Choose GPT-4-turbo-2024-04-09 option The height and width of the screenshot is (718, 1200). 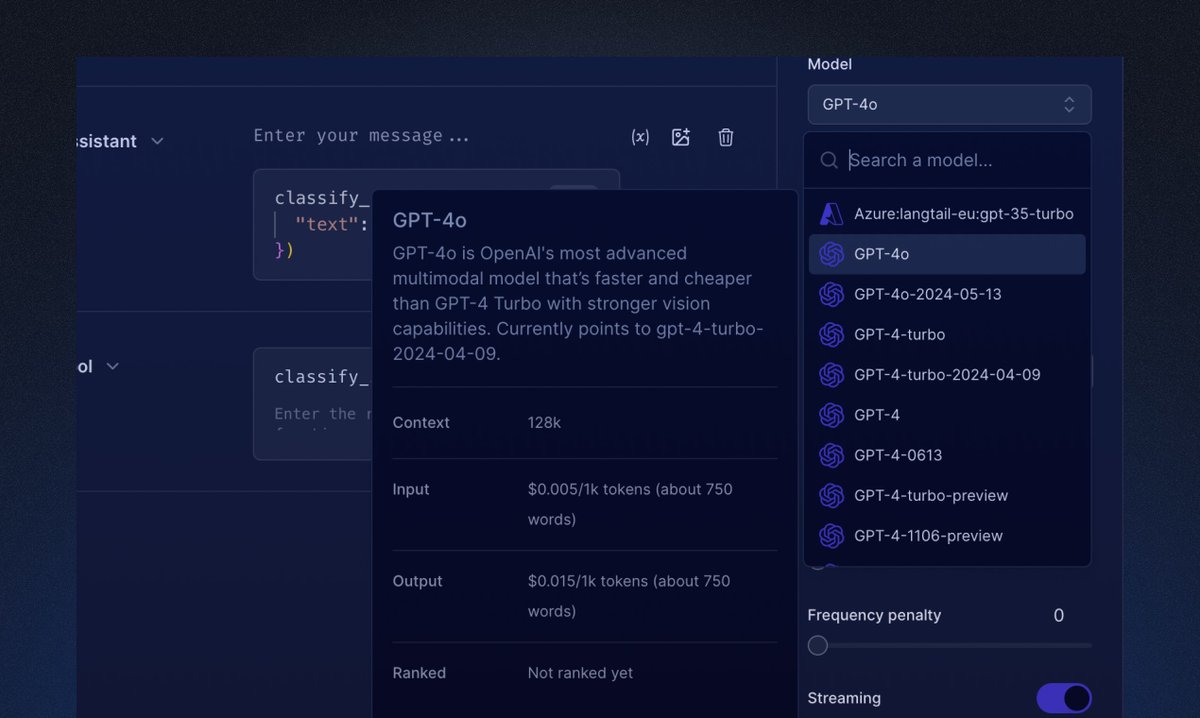pos(947,375)
